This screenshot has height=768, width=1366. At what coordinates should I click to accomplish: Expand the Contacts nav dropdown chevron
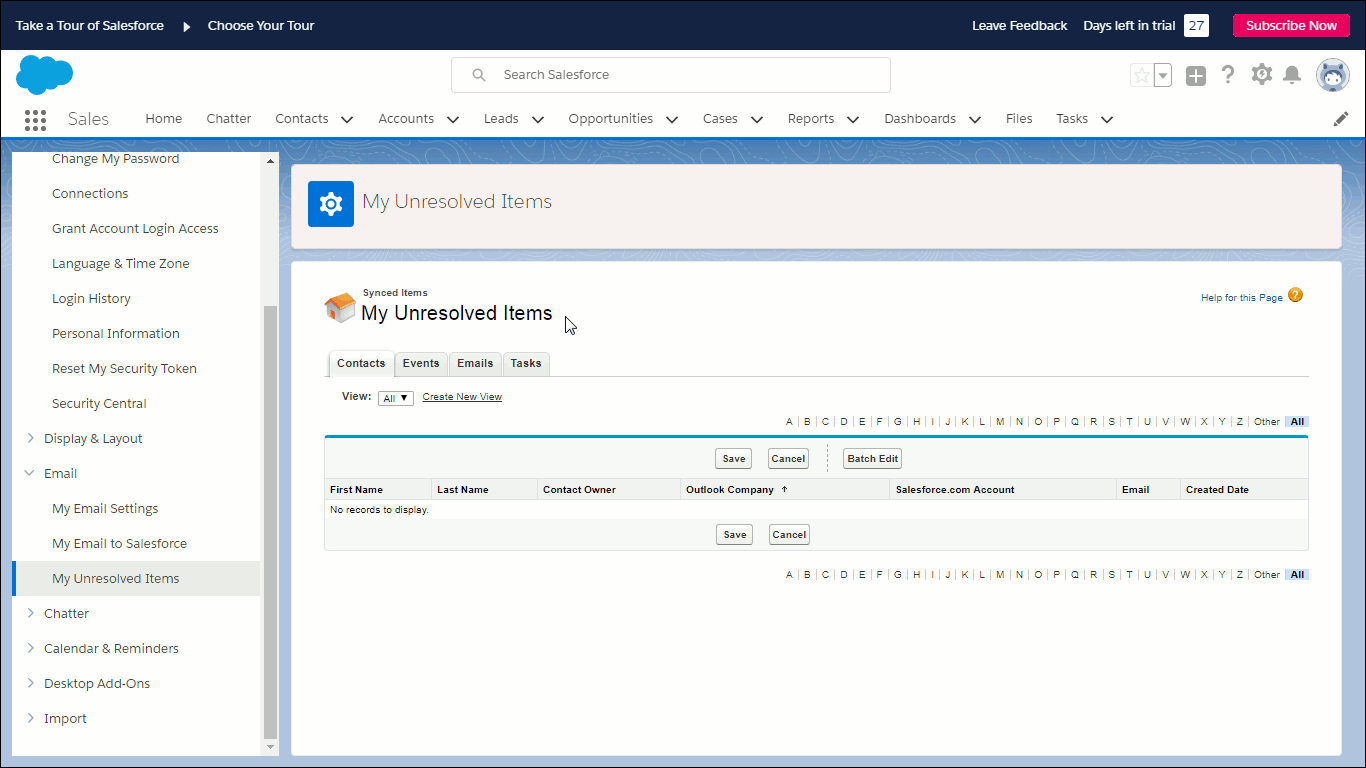click(x=347, y=119)
